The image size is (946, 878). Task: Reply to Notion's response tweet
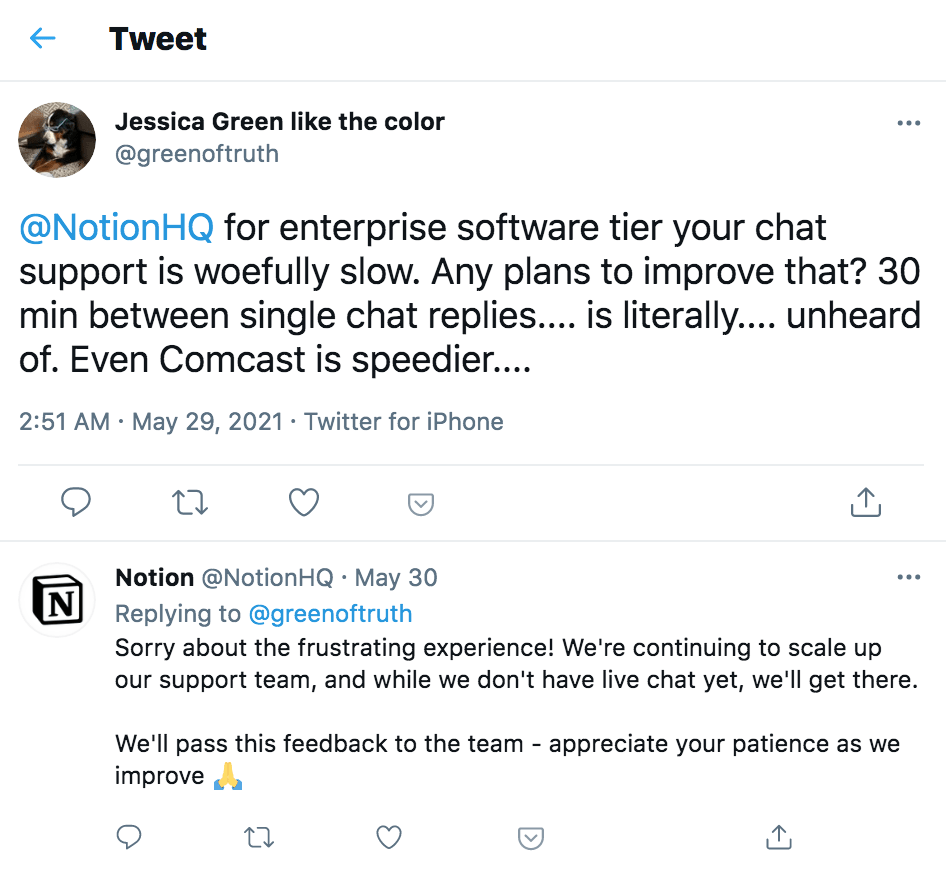(x=129, y=837)
